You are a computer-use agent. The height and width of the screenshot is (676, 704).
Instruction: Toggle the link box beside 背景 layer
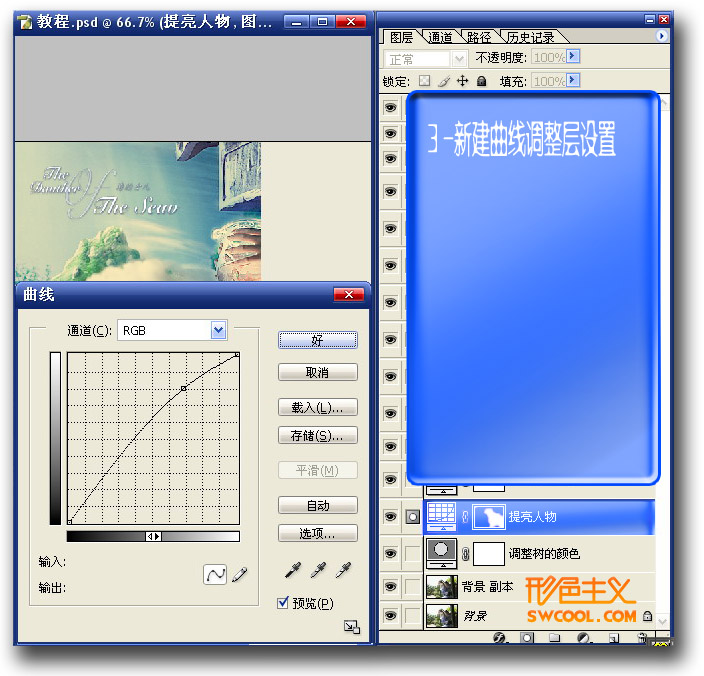[412, 615]
